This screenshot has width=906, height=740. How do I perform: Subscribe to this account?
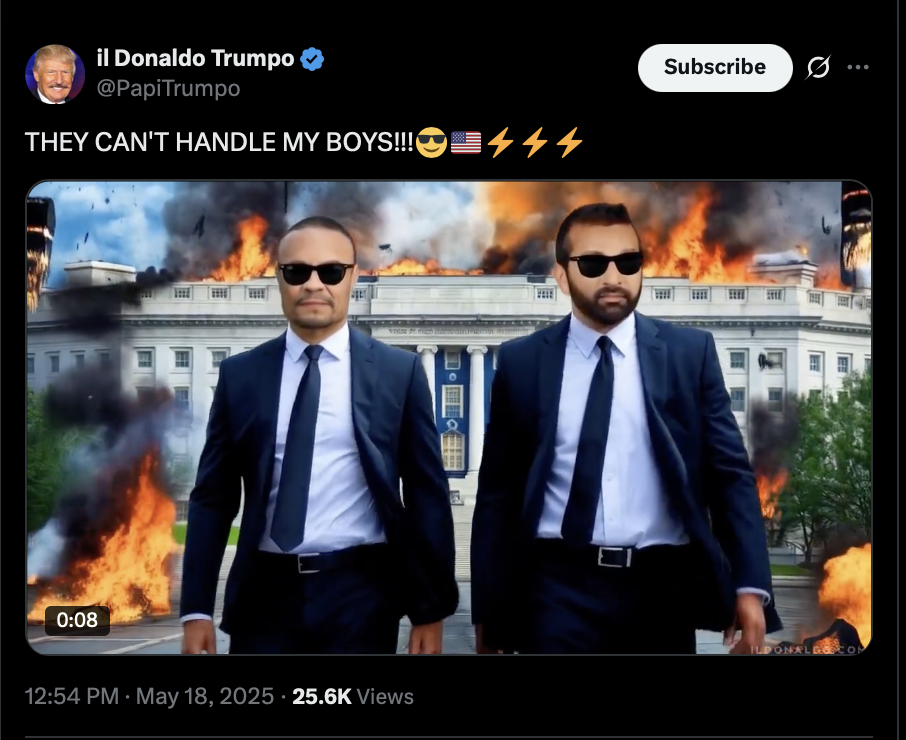(x=715, y=68)
